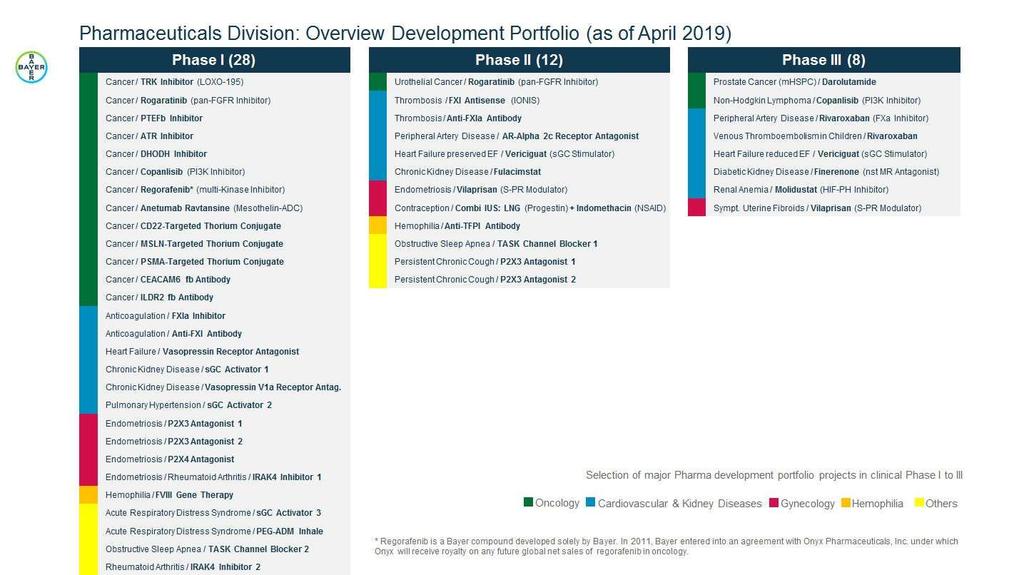The image size is (1024, 575).
Task: Select 'Chronic Kidney Disease / sGC Activator 1' row
Action: [x=214, y=369]
